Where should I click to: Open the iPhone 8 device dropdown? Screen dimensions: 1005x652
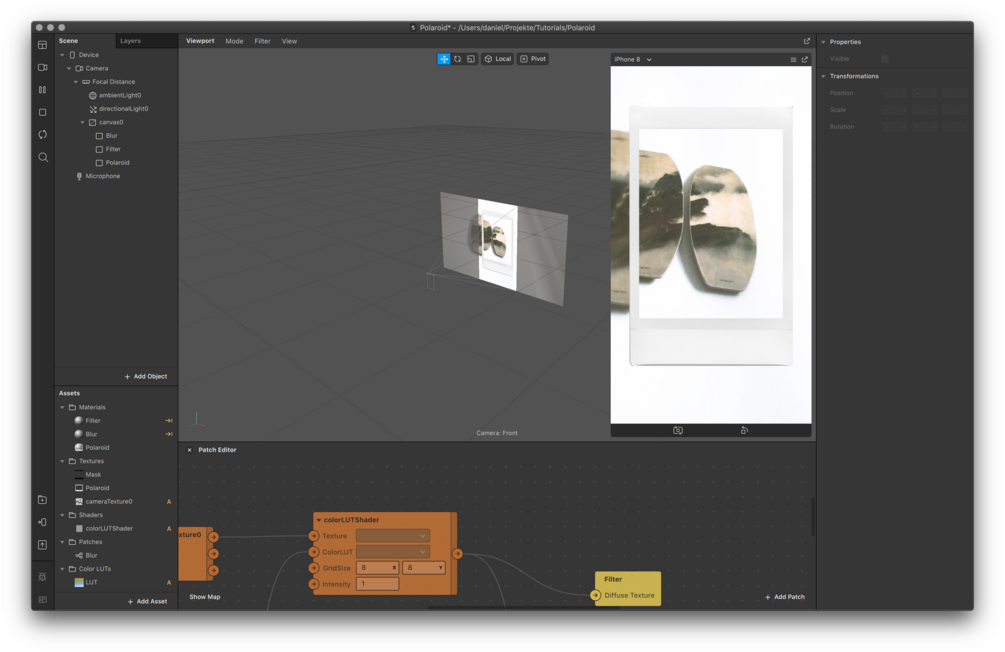(633, 60)
